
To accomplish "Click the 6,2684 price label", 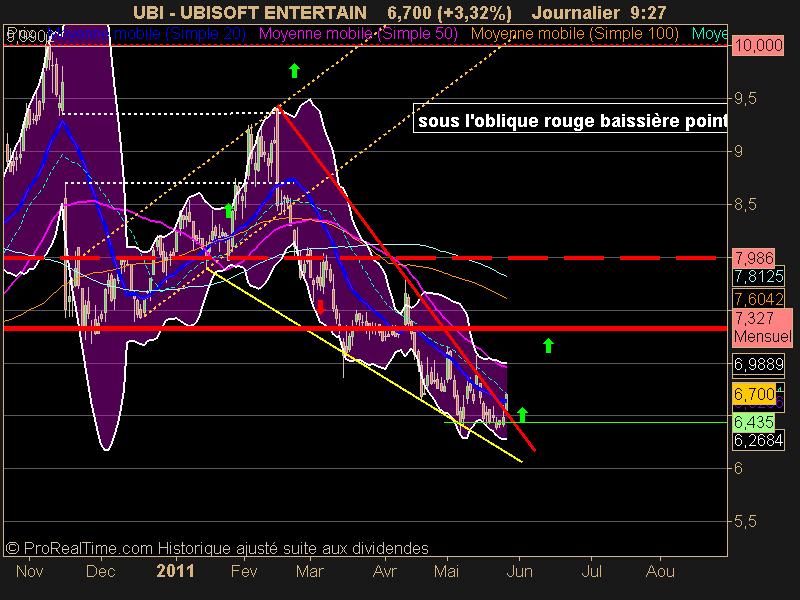I will [x=758, y=440].
